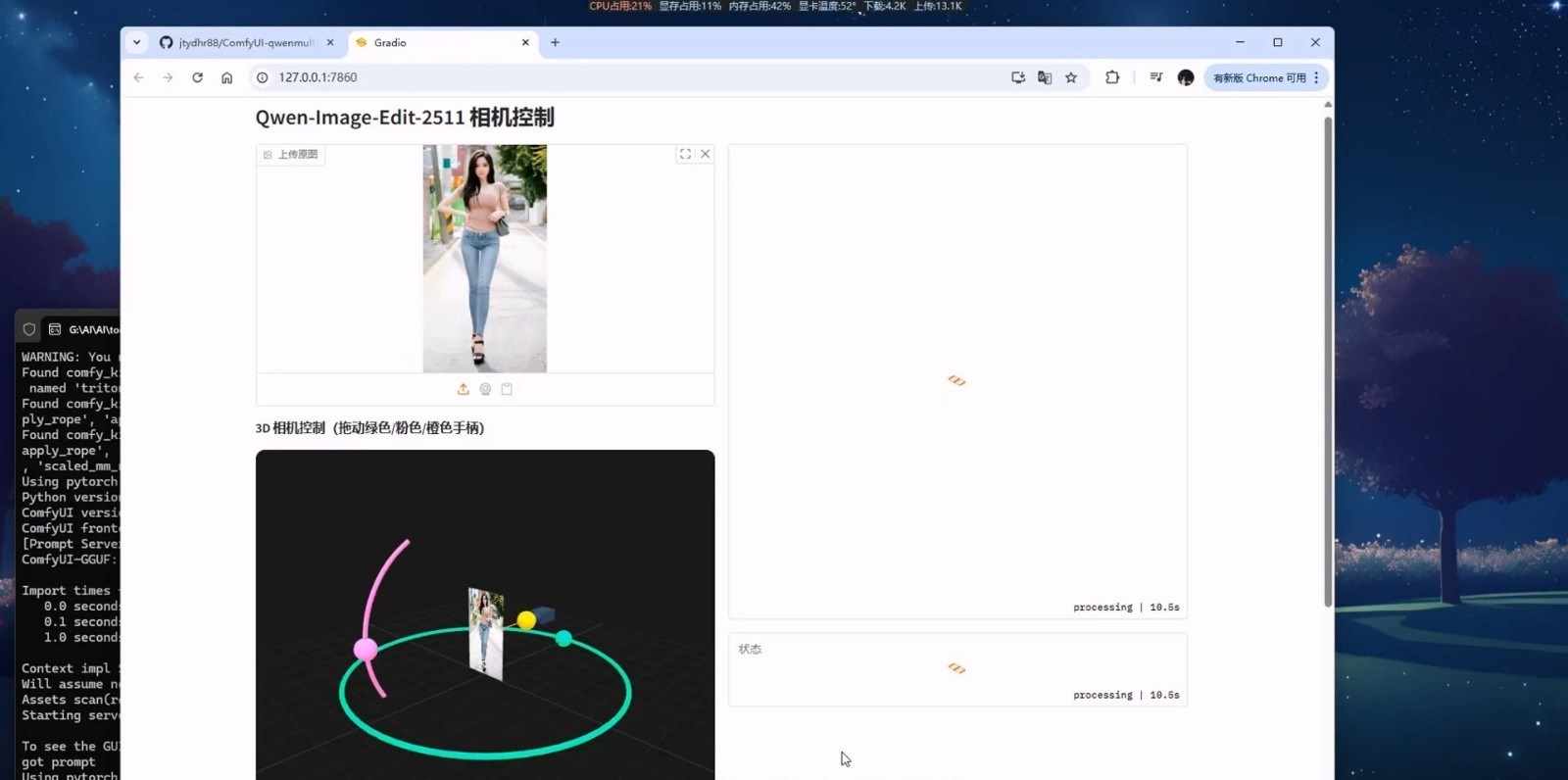The height and width of the screenshot is (780, 1568).
Task: Open the Chrome tab search dropdown
Action: 137,42
